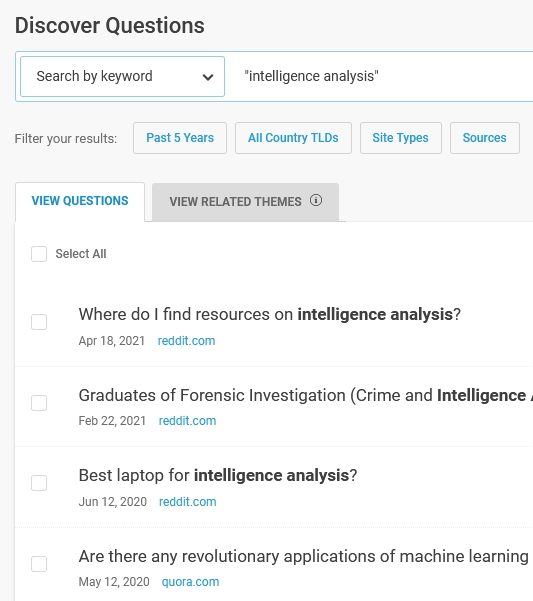Check the Select All checkbox
The width and height of the screenshot is (533, 601).
pyautogui.click(x=39, y=254)
